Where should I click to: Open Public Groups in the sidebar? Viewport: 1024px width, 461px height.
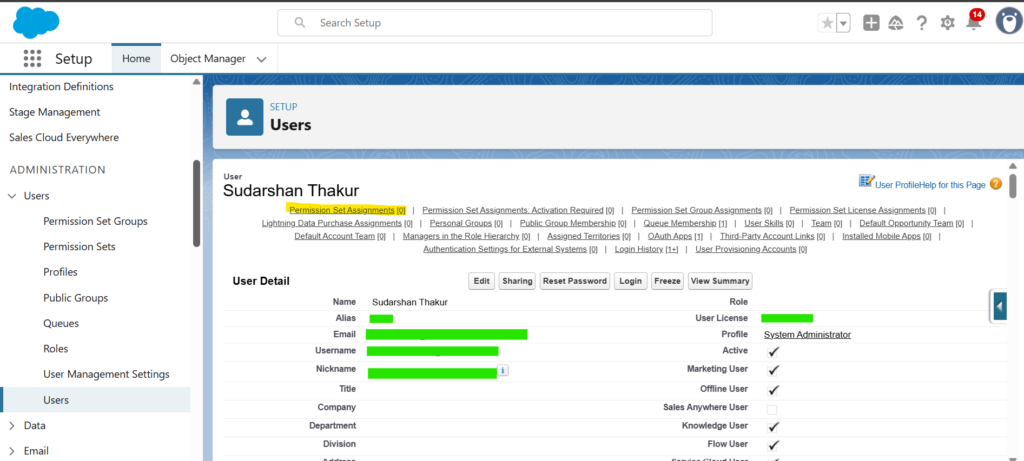click(76, 298)
